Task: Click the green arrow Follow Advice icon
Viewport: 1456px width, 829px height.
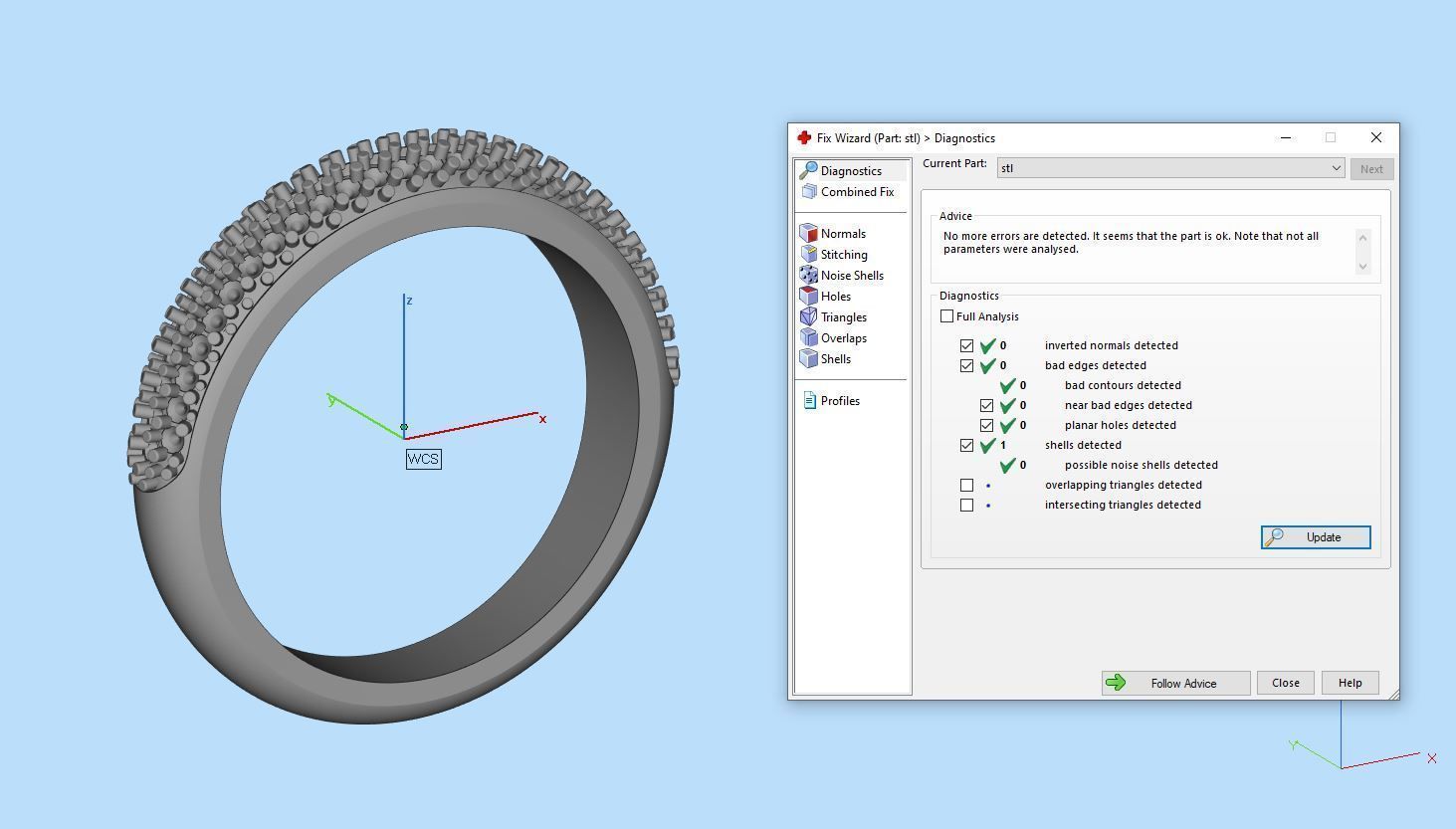Action: coord(1116,683)
